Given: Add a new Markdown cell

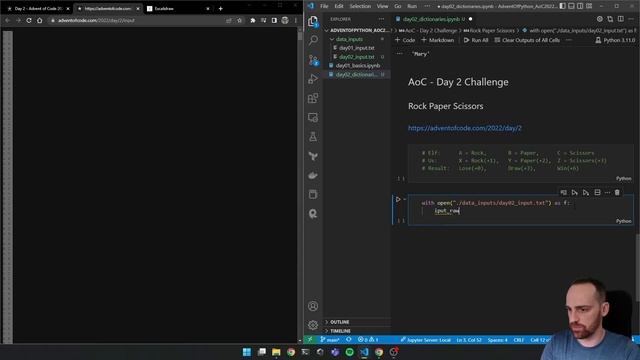Looking at the screenshot, I should (438, 40).
